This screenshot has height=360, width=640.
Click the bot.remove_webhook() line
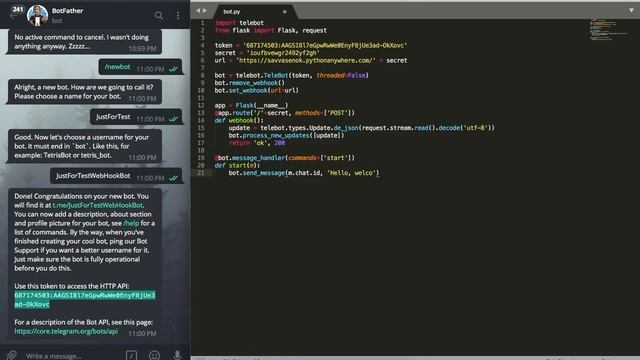[250, 83]
